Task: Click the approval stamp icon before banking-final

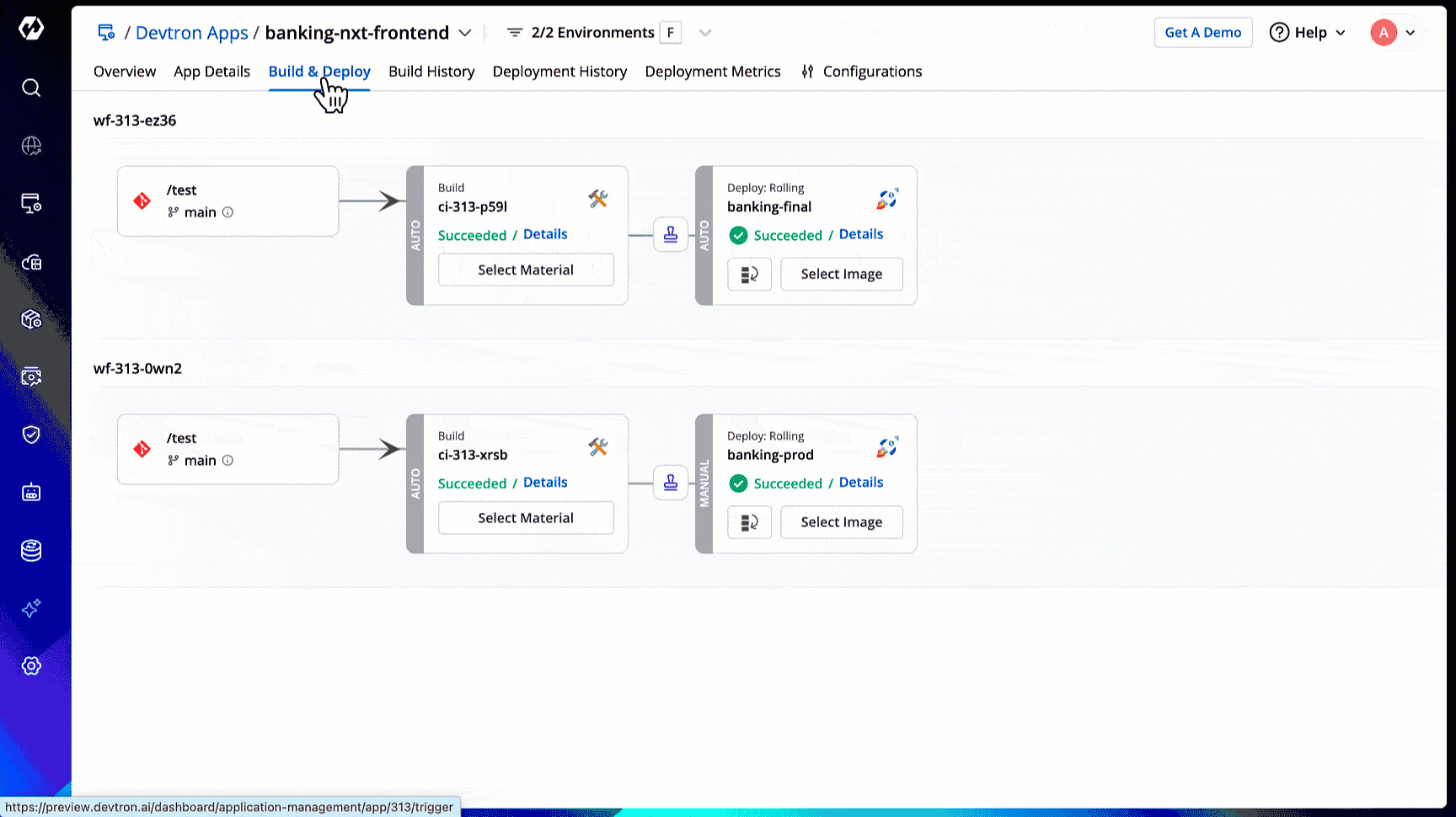Action: point(671,235)
